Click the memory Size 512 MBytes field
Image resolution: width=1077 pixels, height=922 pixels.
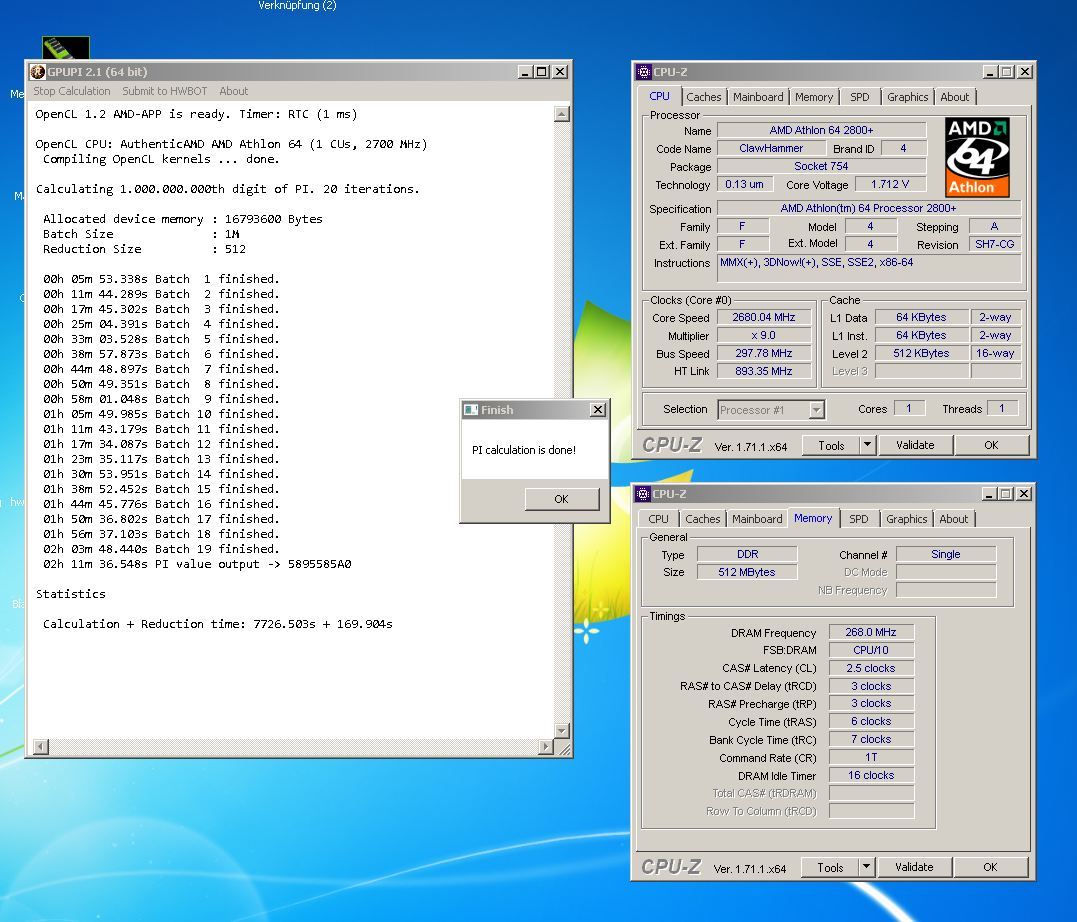pyautogui.click(x=747, y=572)
